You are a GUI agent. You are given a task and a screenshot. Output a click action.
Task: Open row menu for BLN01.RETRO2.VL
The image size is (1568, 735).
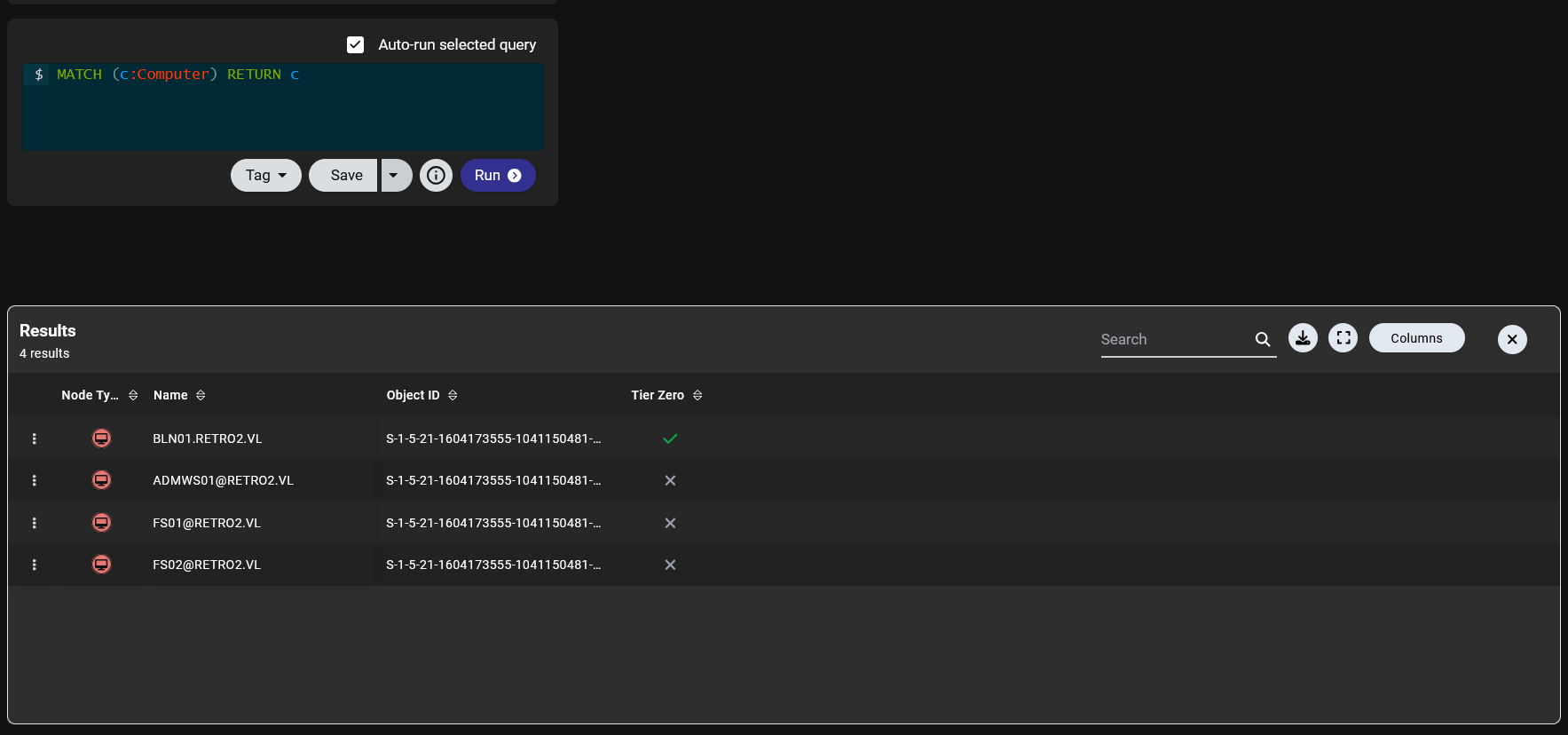coord(34,439)
